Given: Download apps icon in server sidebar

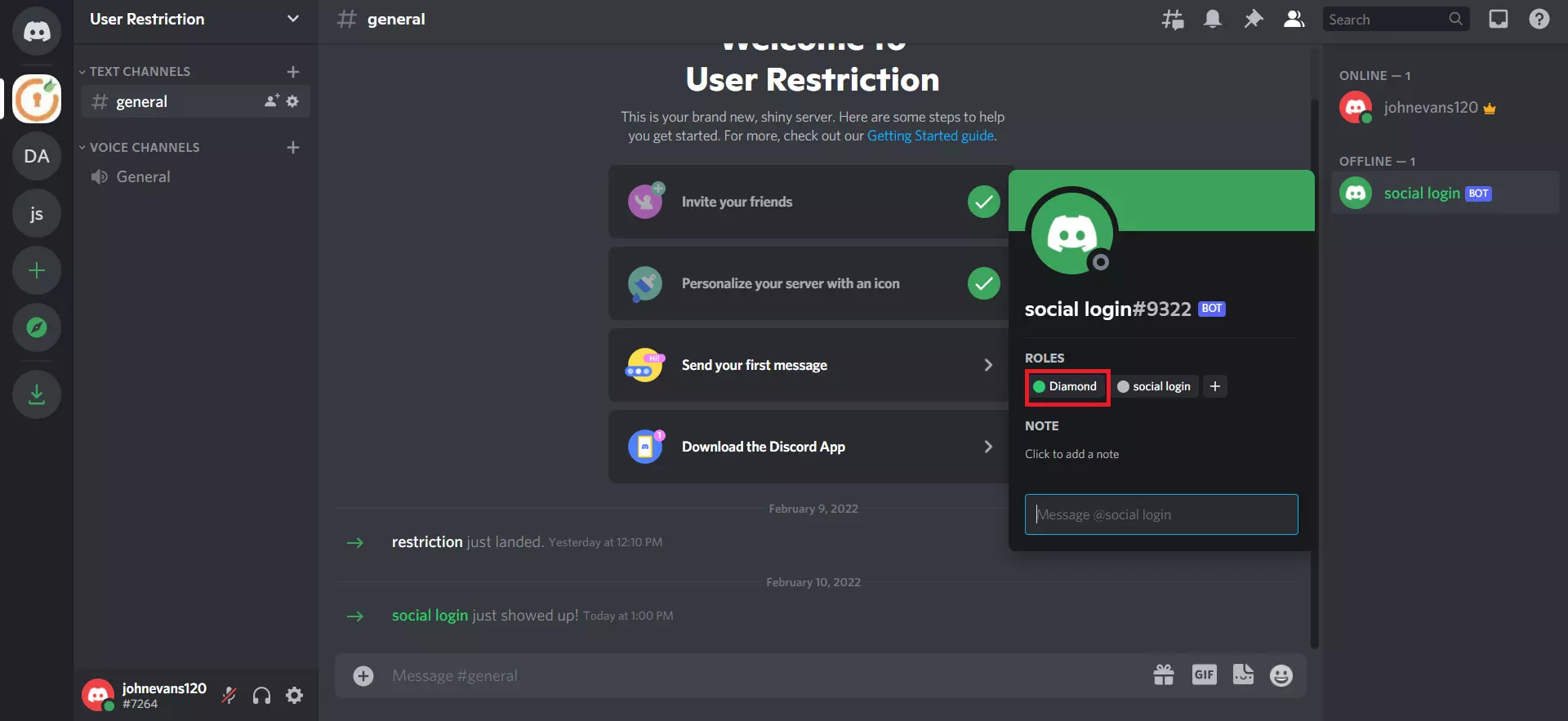Looking at the screenshot, I should pyautogui.click(x=37, y=394).
